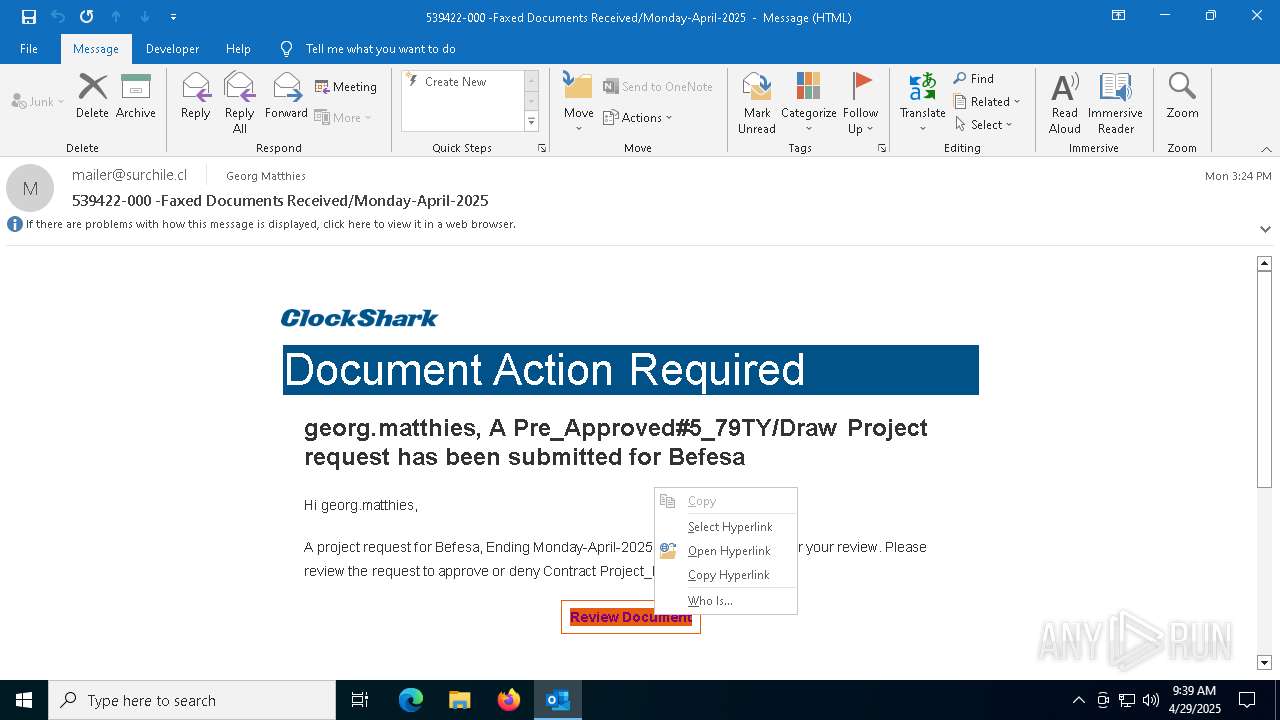Choose Who Is... from context menu
Image resolution: width=1280 pixels, height=720 pixels.
click(x=726, y=601)
